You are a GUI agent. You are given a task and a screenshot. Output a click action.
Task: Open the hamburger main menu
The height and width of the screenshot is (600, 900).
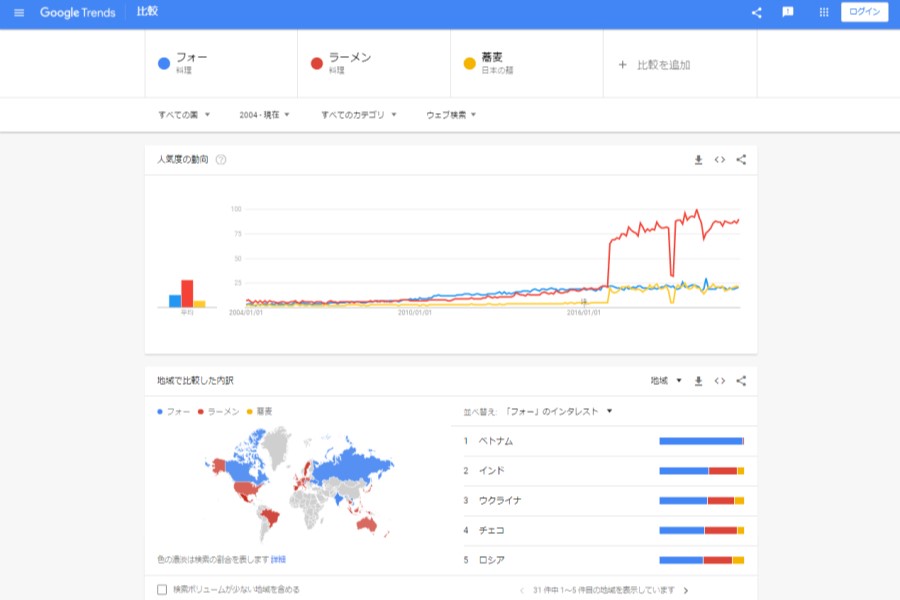[x=19, y=12]
